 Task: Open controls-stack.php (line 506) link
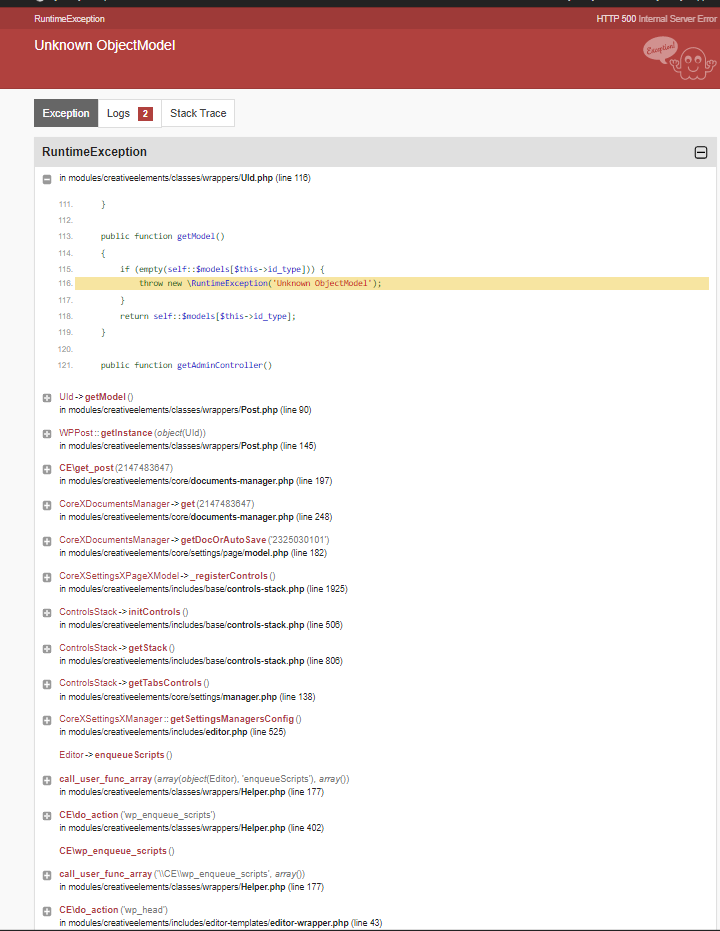click(201, 625)
